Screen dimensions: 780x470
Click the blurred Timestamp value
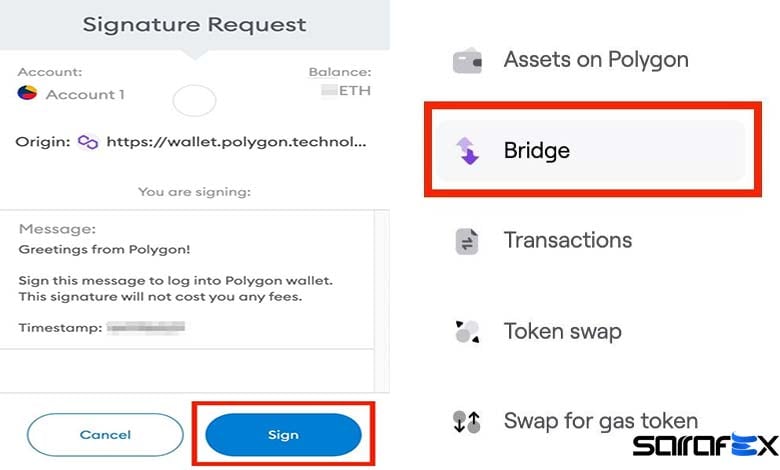[x=146, y=327]
